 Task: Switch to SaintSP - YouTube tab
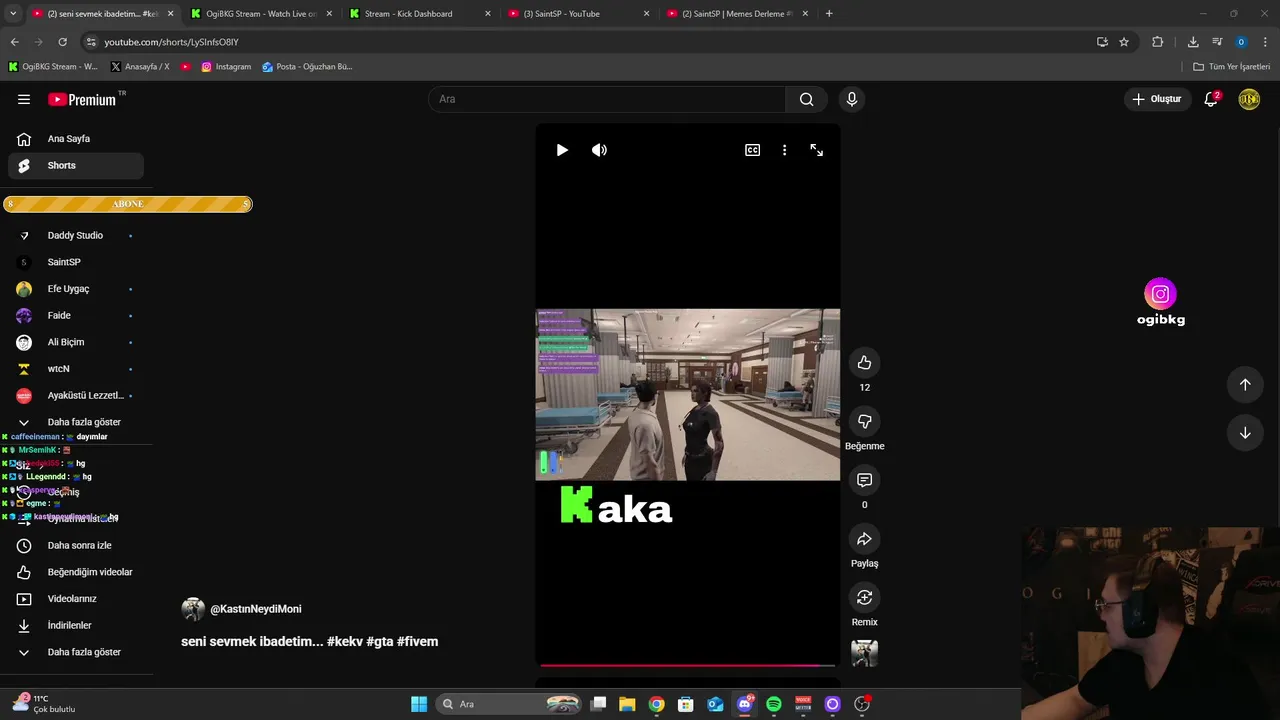(x=579, y=14)
